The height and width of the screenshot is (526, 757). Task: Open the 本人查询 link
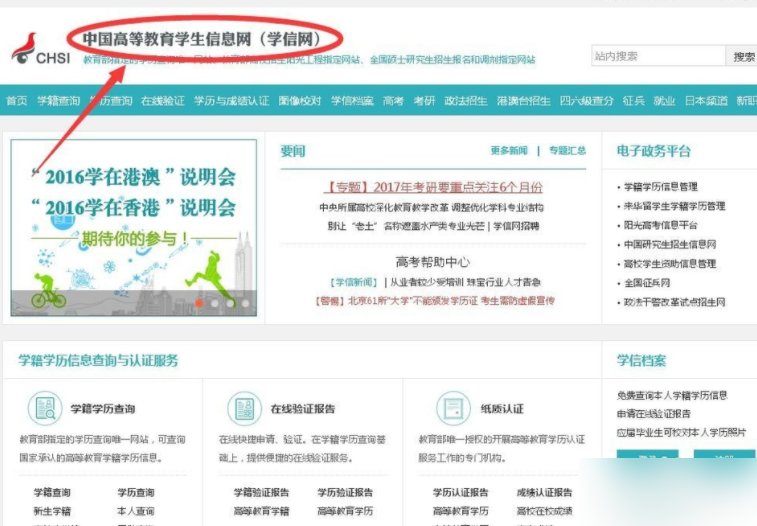coord(136,511)
